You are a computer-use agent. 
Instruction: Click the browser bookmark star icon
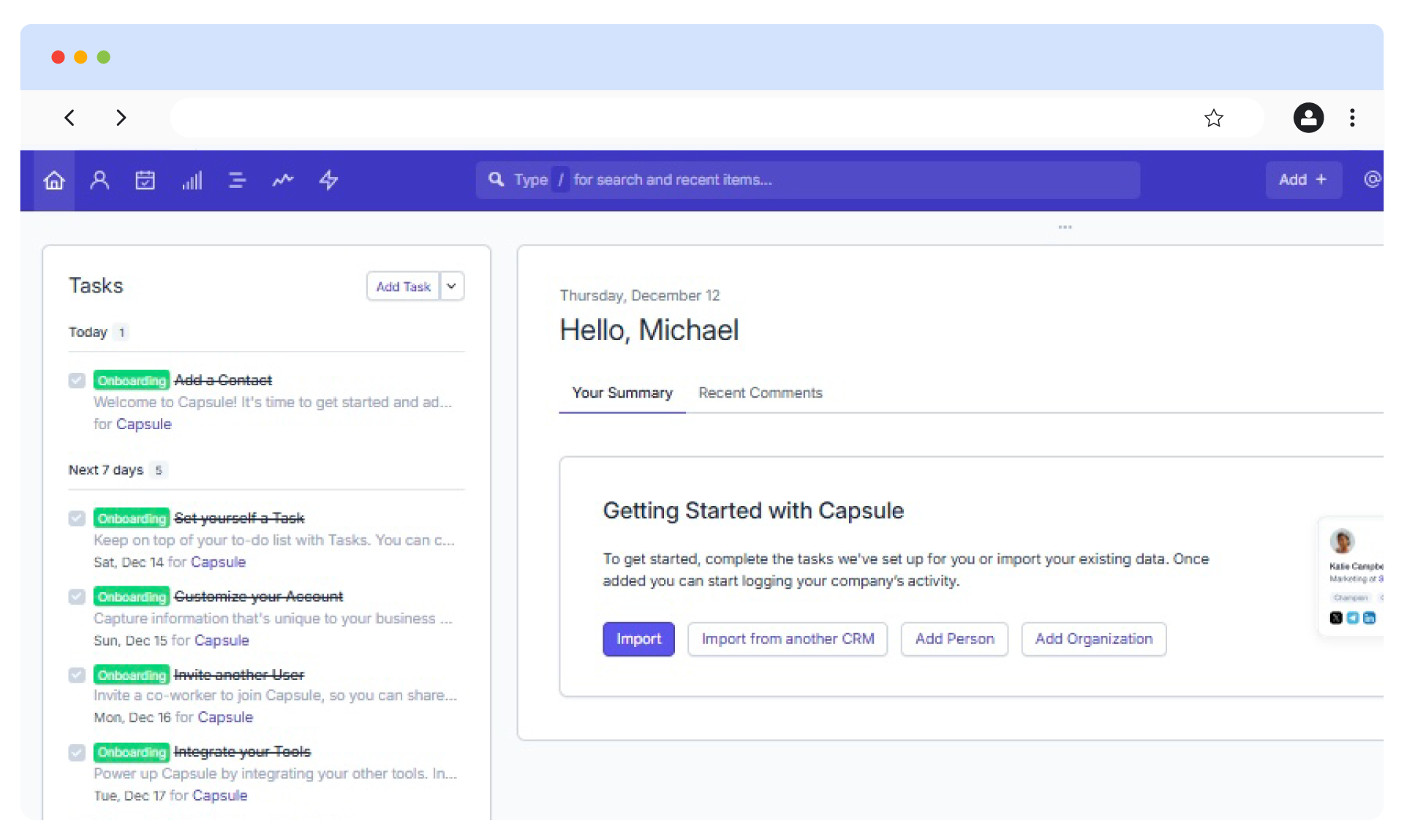point(1213,118)
